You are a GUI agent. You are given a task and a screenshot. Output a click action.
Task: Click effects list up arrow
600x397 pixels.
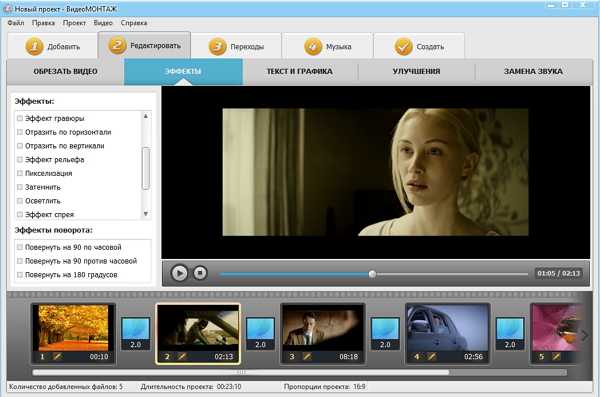145,116
